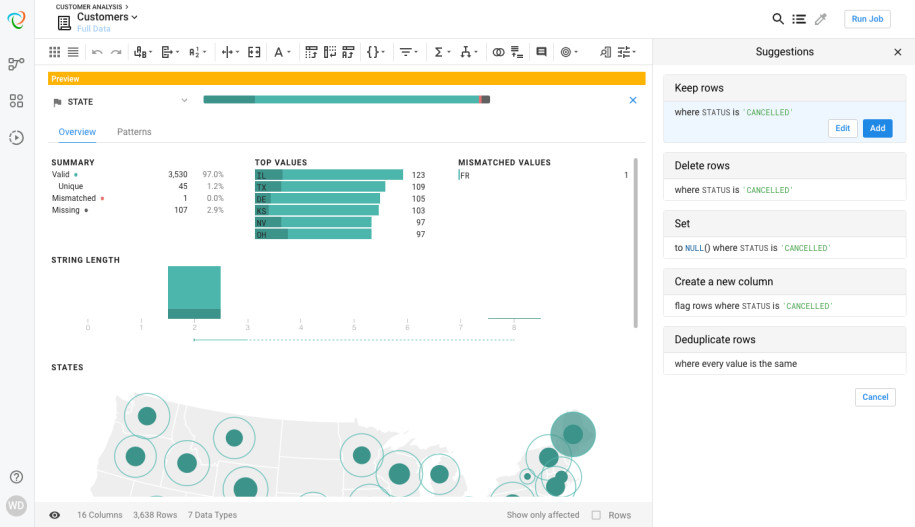Add the Keep rows suggestion
The image size is (915, 527).
(877, 128)
